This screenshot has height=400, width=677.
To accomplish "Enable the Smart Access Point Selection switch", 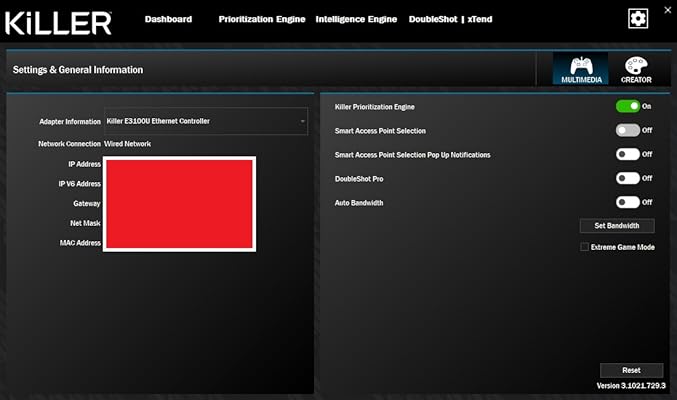I will point(627,130).
